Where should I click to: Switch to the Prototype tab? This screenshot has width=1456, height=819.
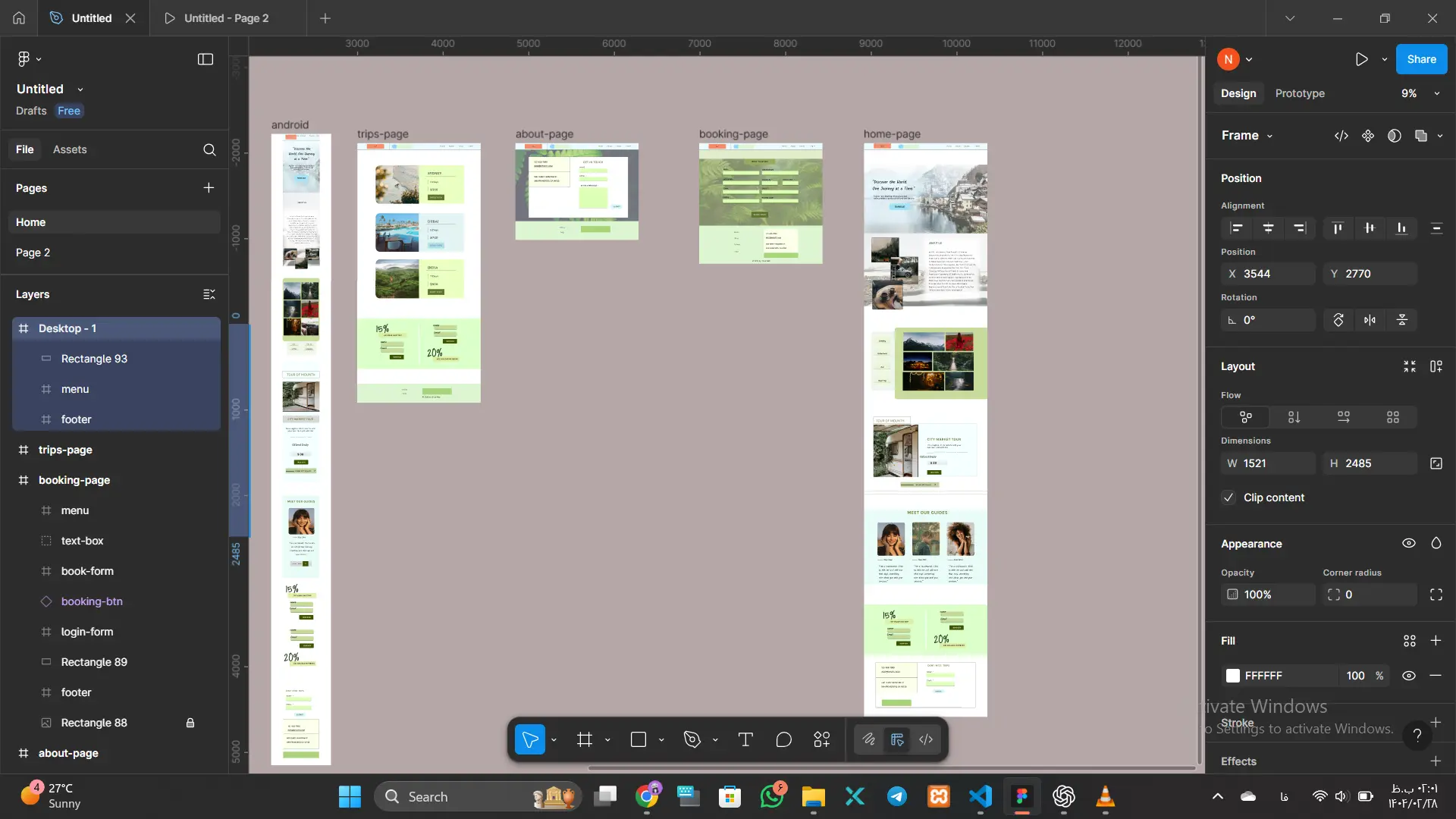(1300, 93)
